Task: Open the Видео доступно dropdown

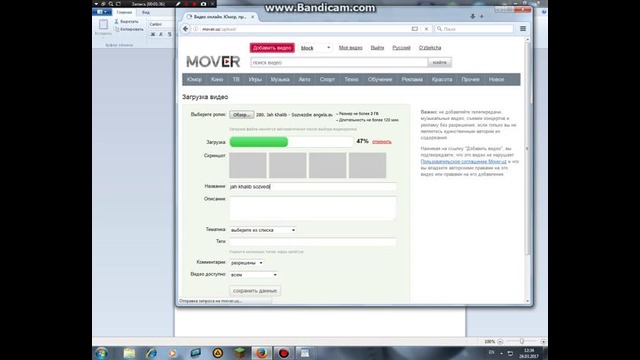Action: (253, 275)
